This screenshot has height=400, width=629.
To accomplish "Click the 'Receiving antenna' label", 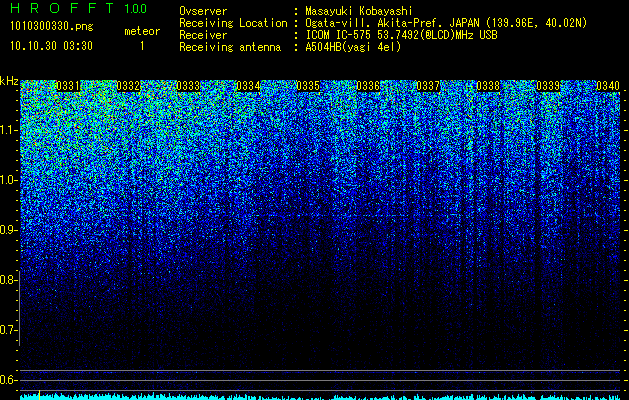I will [230, 47].
